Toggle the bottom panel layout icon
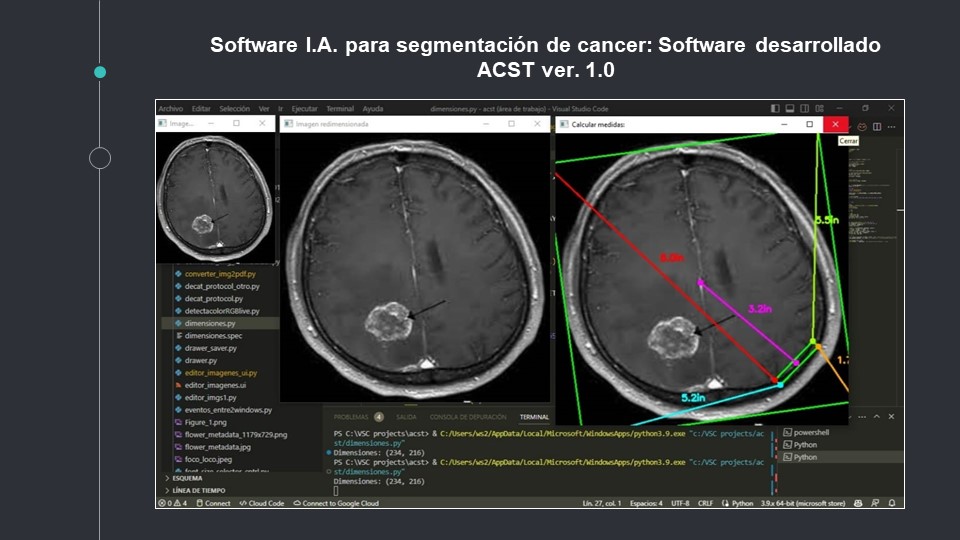 tap(791, 108)
